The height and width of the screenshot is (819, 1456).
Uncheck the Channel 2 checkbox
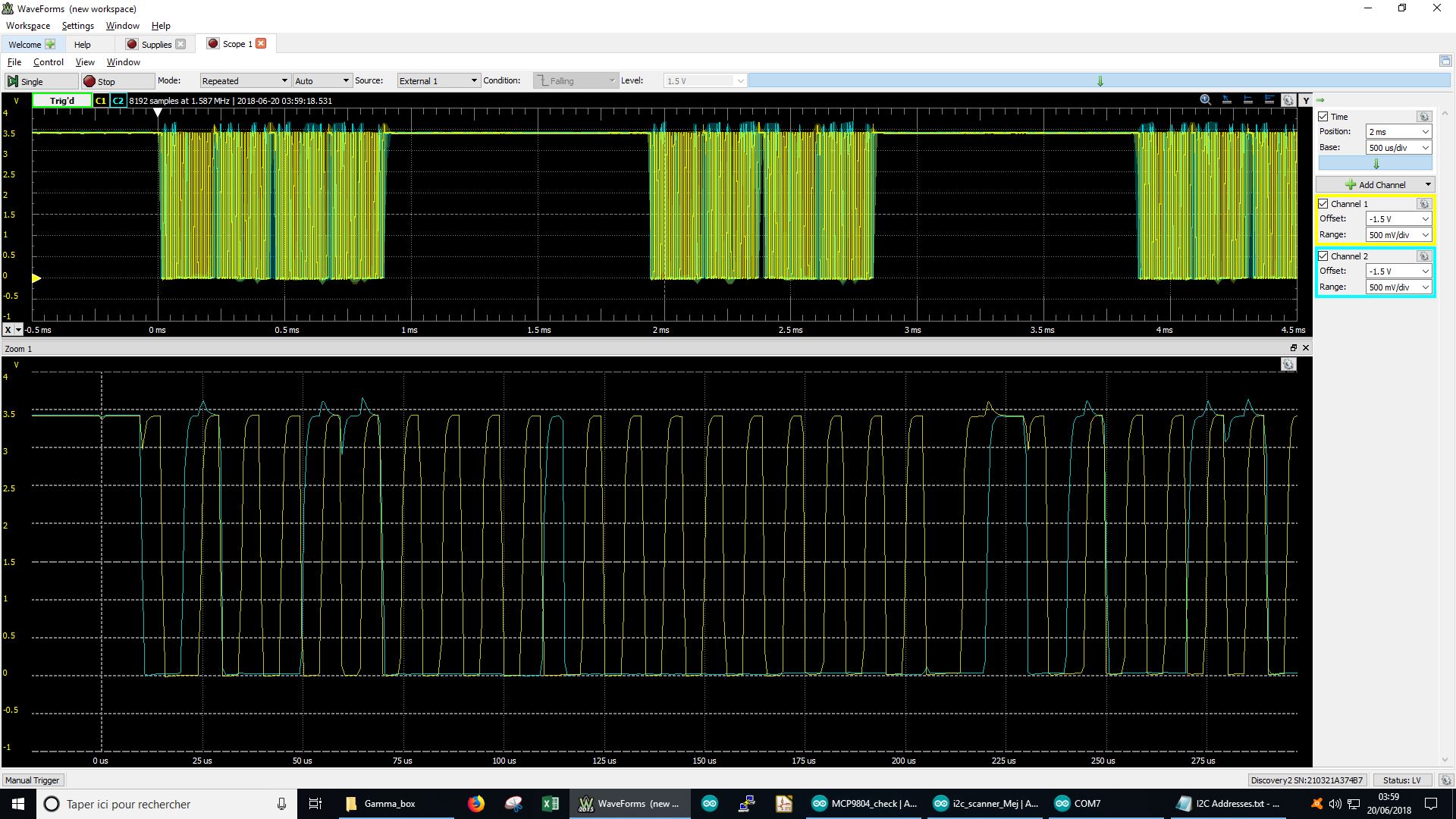(1323, 256)
